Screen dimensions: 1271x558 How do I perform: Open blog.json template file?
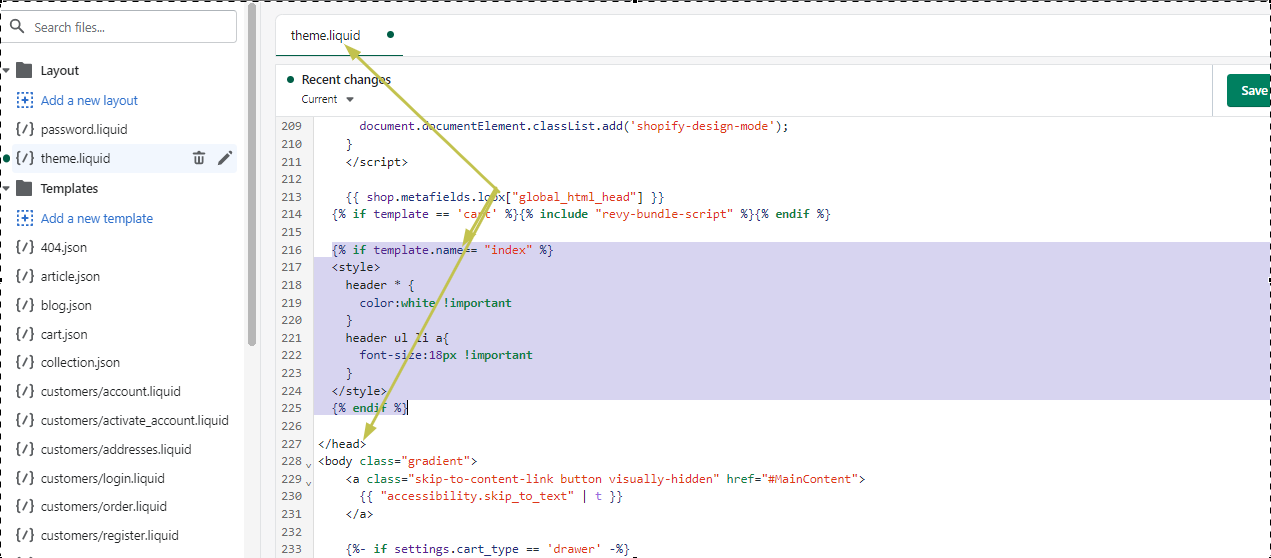point(66,305)
